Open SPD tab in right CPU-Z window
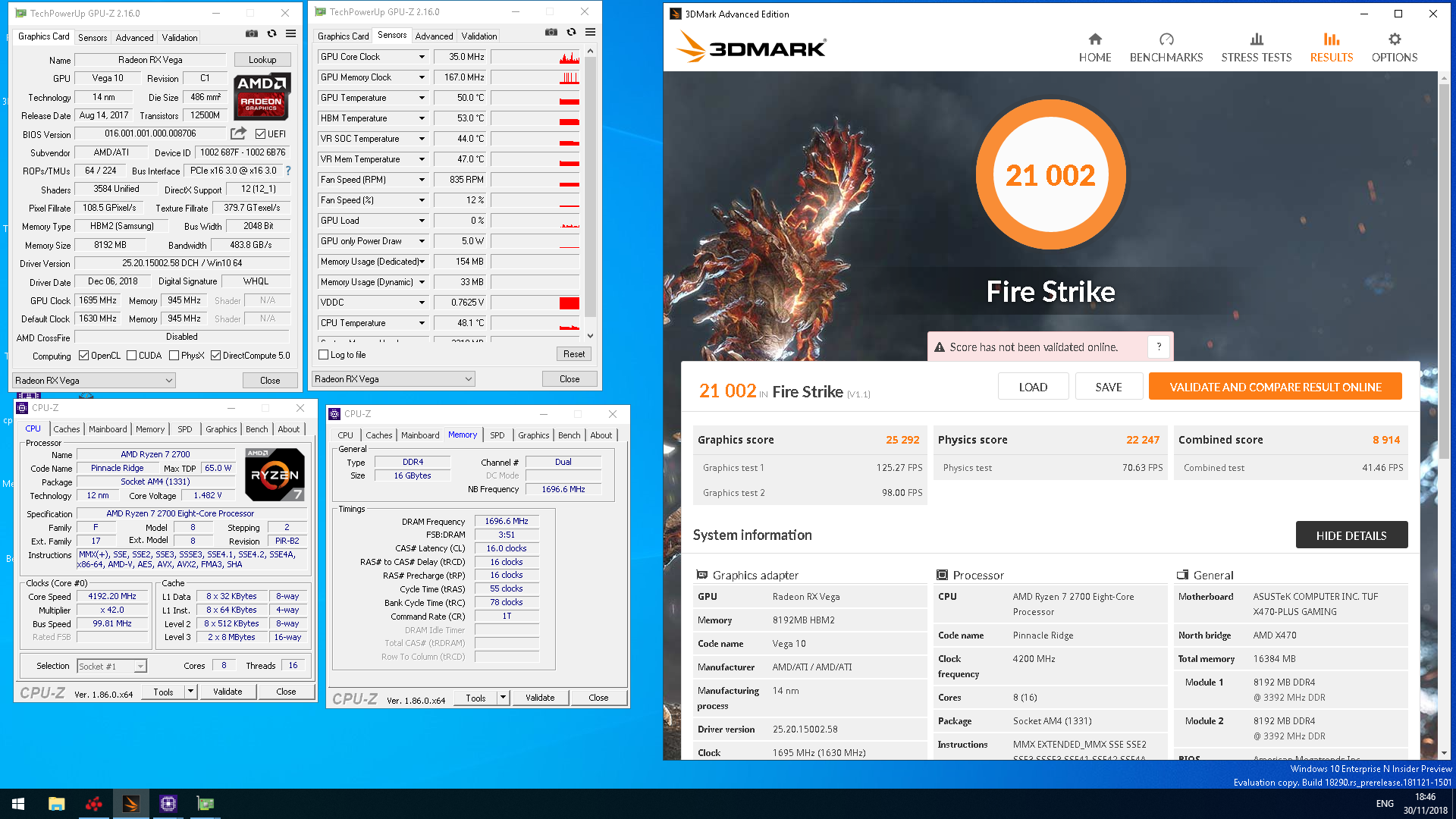 [x=497, y=435]
